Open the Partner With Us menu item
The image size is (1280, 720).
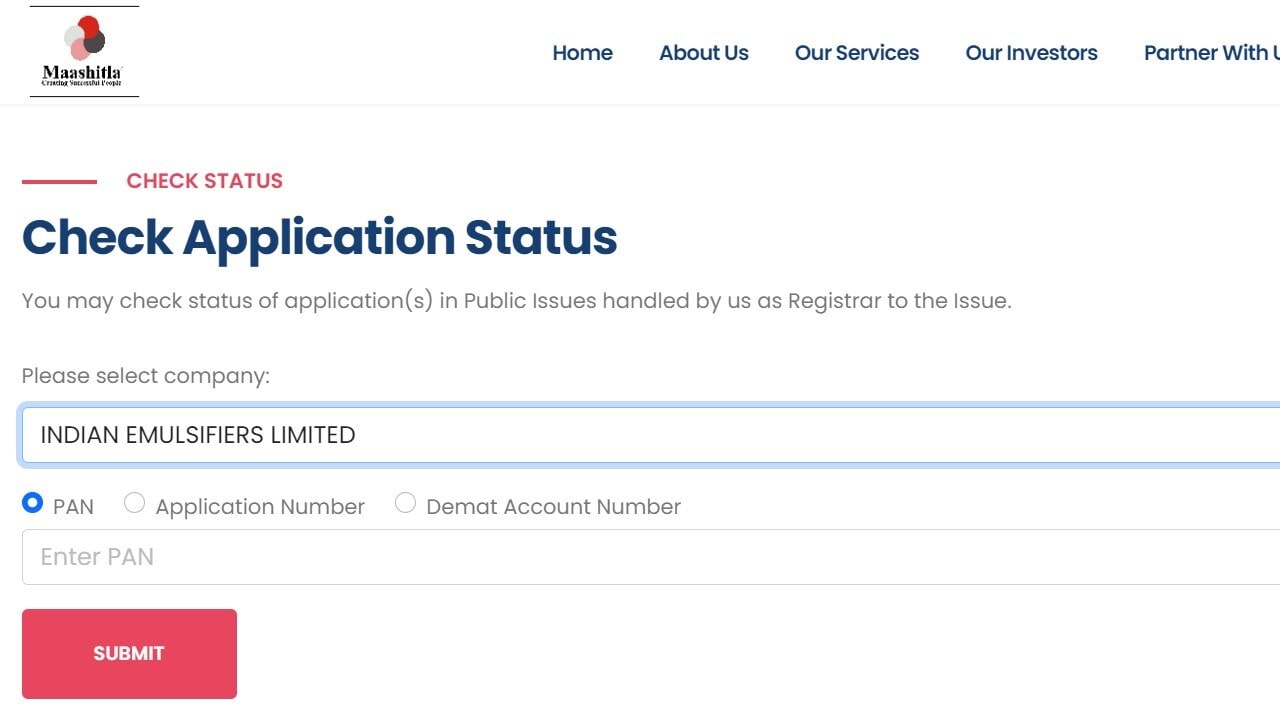coord(1211,53)
